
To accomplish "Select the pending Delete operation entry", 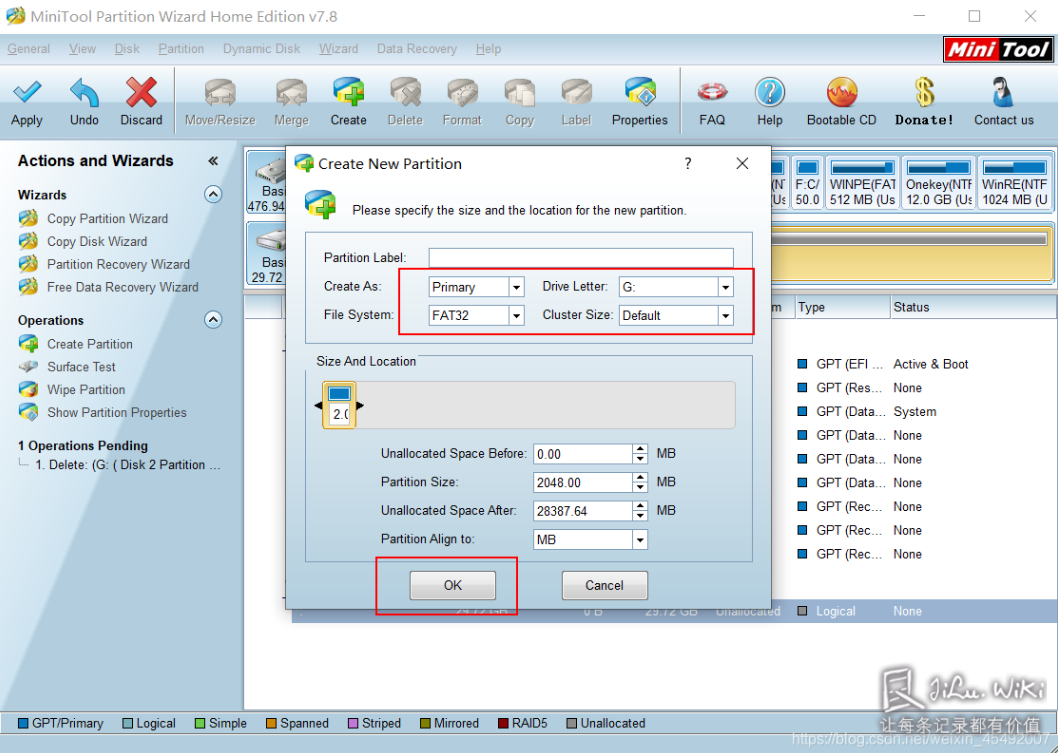I will coord(128,465).
